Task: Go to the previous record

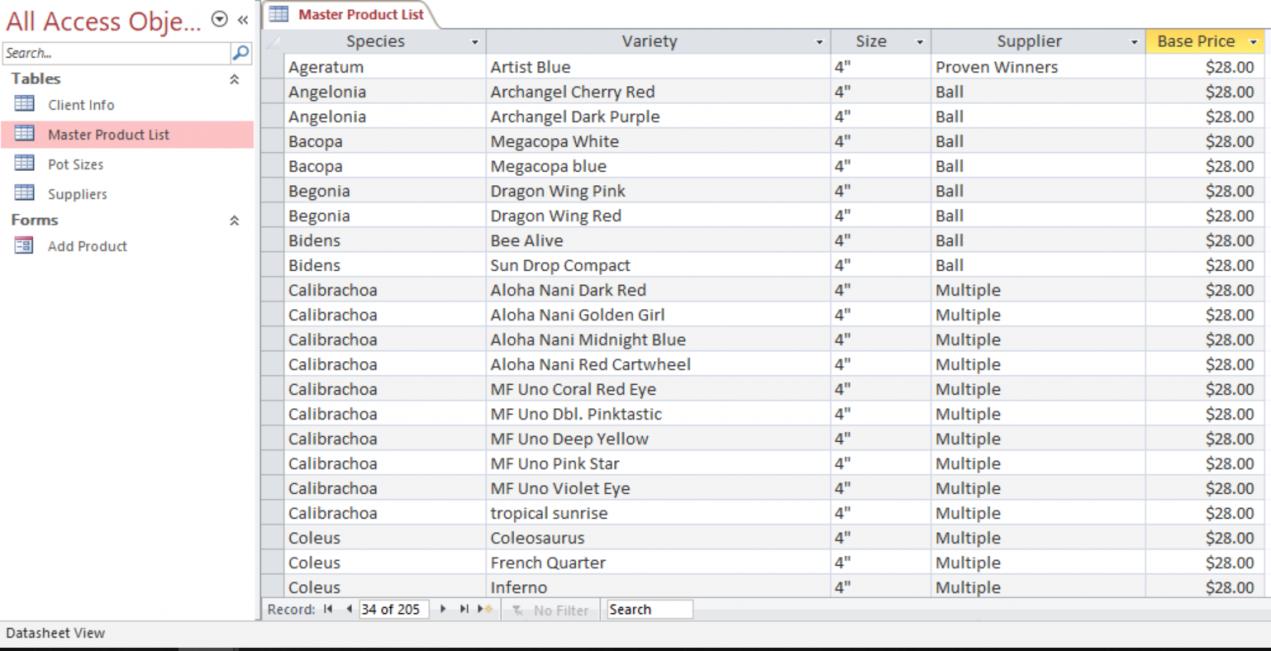Action: click(x=349, y=609)
